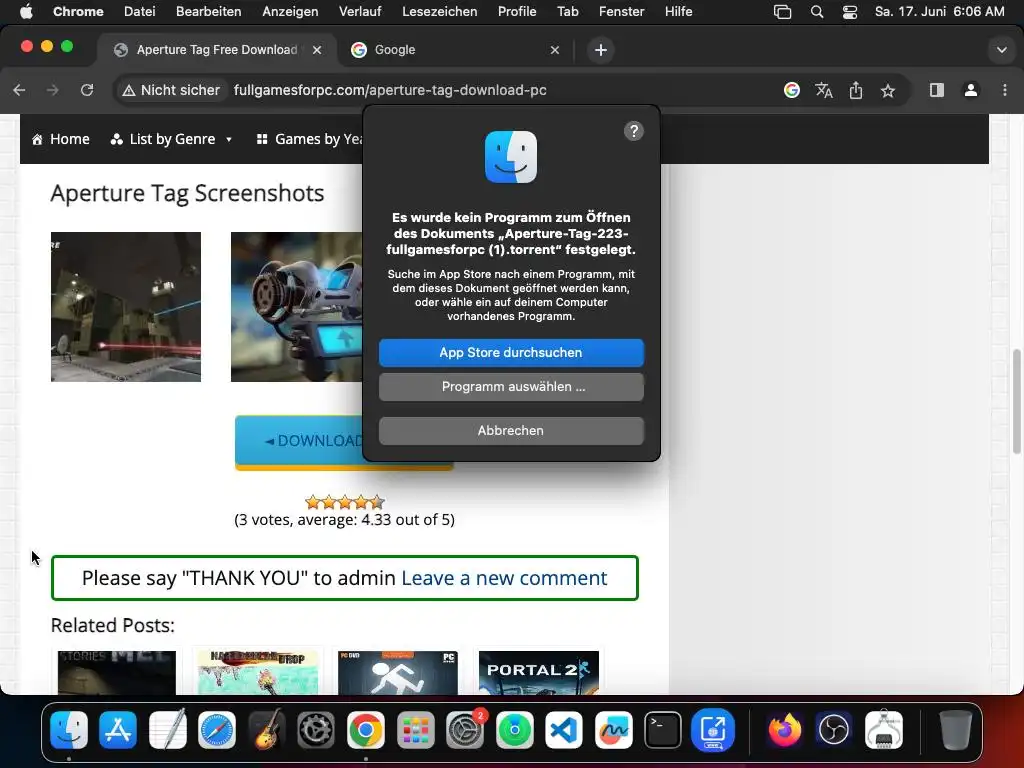The width and height of the screenshot is (1024, 768).
Task: Open the paint gun screenshot thumbnail
Action: (296, 307)
